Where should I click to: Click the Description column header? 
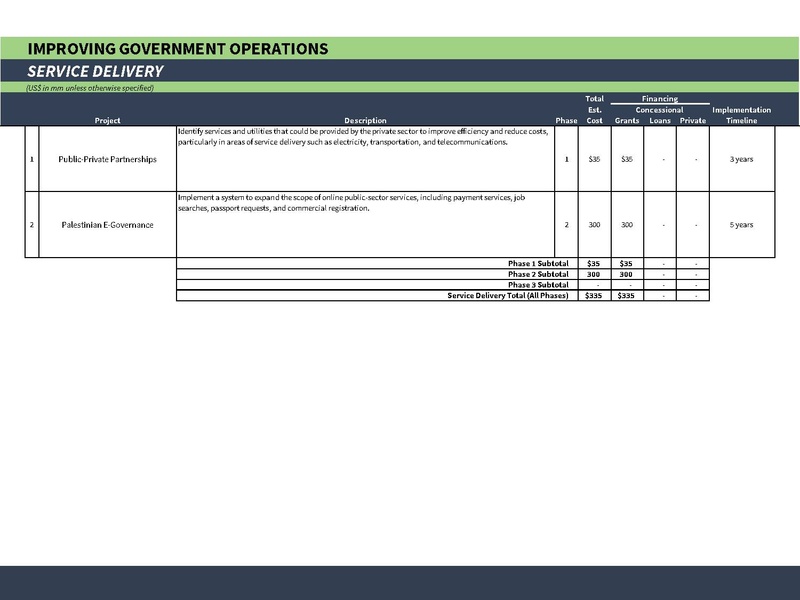(x=364, y=121)
